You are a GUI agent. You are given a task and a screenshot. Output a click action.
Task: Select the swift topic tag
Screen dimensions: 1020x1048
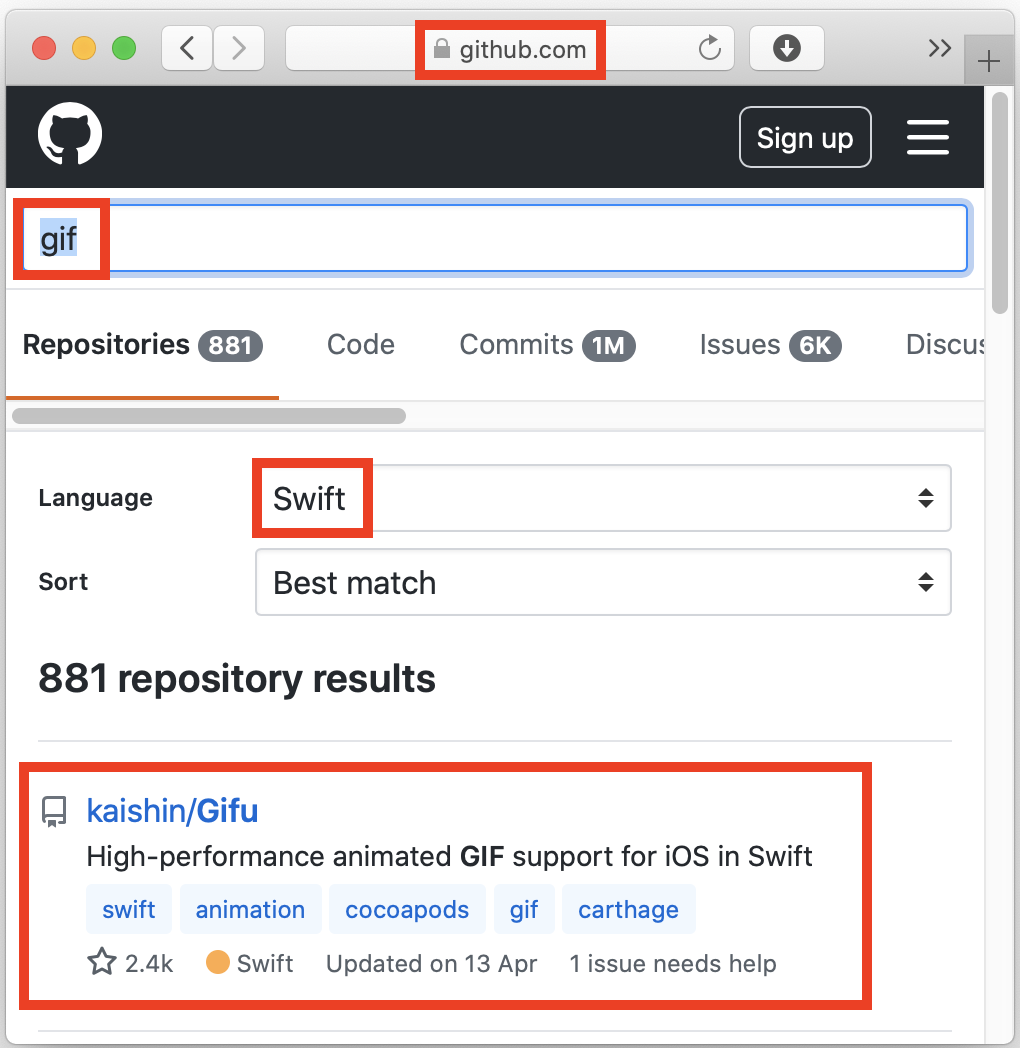[x=128, y=910]
